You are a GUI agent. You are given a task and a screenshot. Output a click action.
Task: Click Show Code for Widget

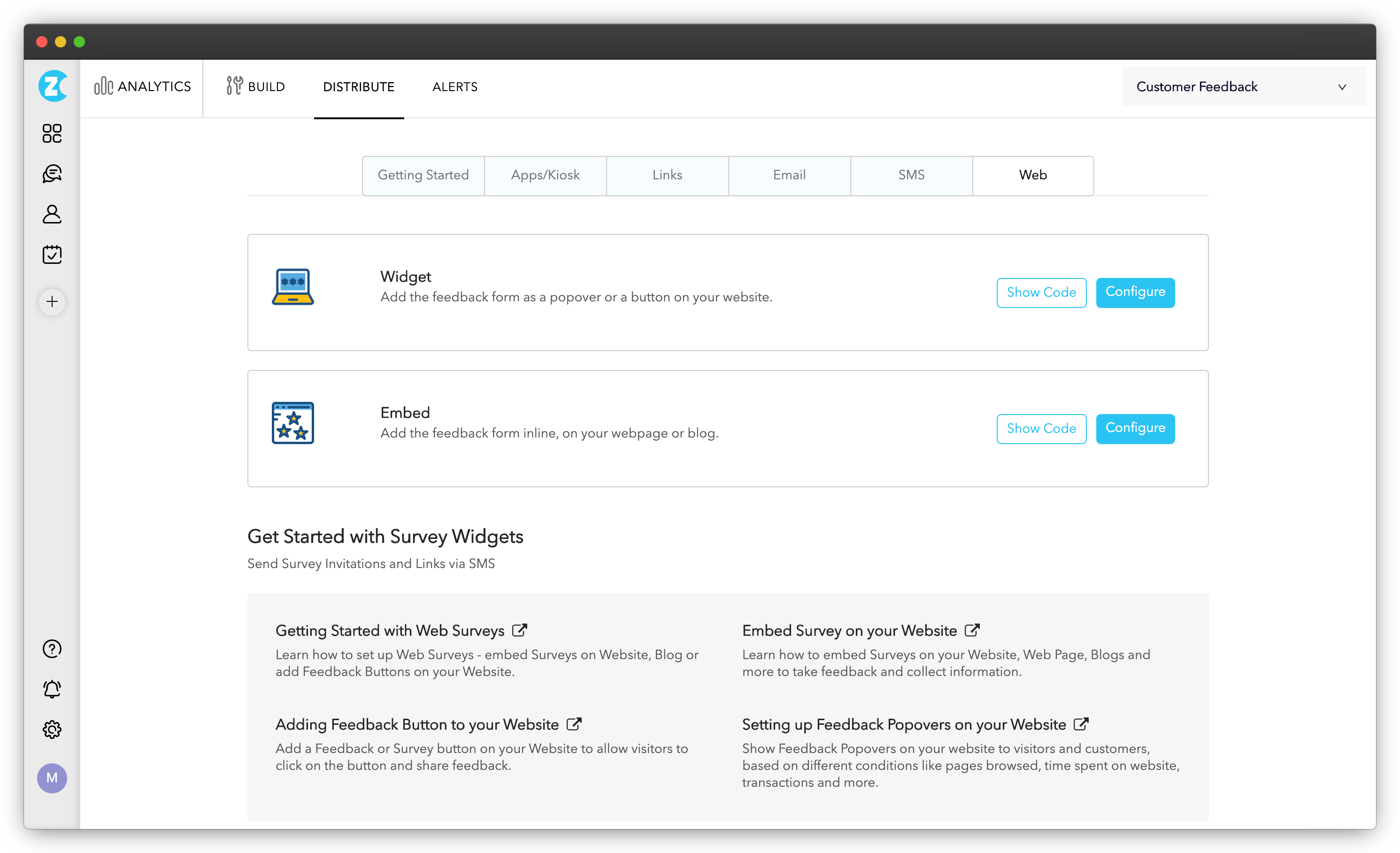pos(1041,292)
